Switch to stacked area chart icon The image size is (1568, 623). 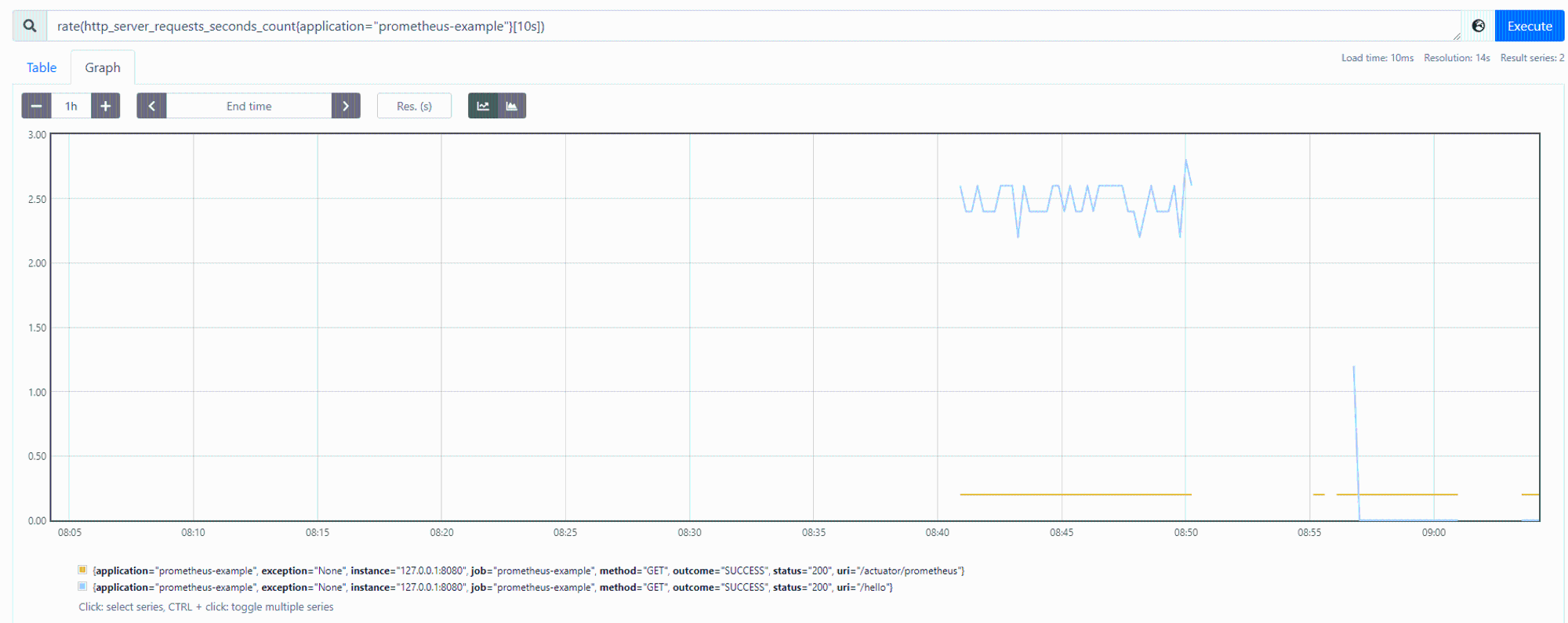pyautogui.click(x=512, y=106)
